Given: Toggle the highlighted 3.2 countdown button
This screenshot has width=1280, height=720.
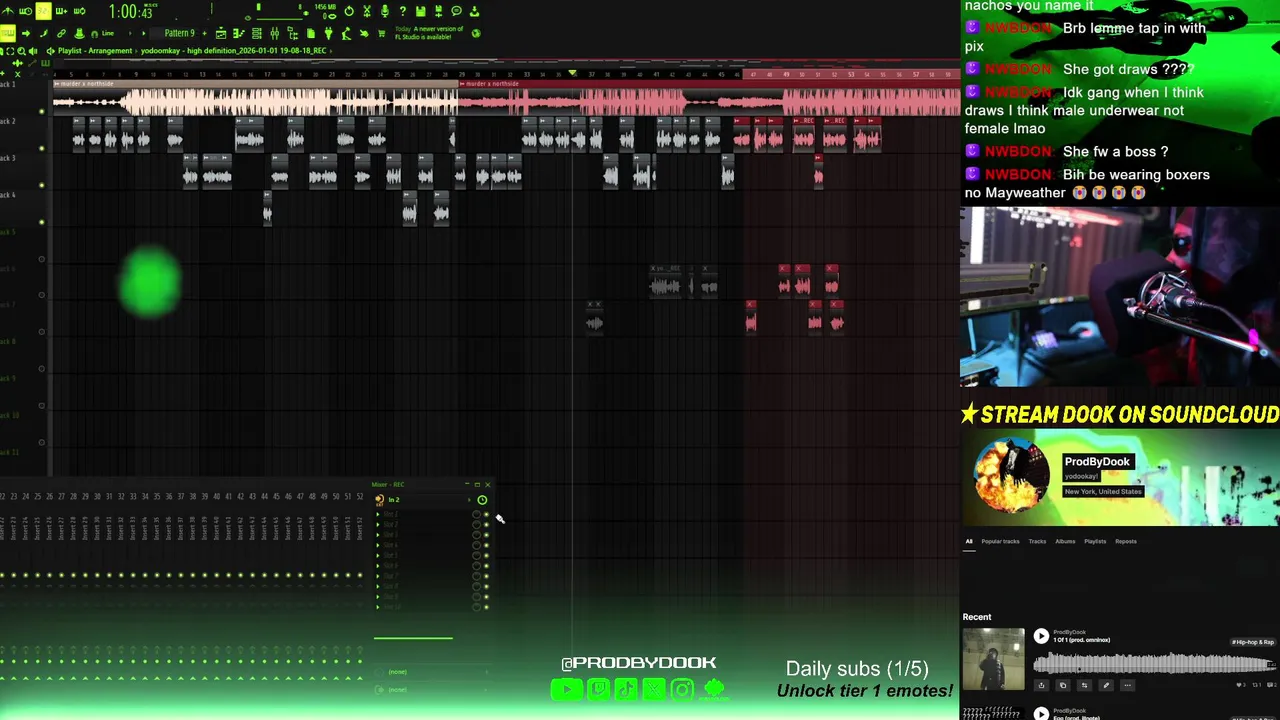Looking at the screenshot, I should pyautogui.click(x=43, y=11).
